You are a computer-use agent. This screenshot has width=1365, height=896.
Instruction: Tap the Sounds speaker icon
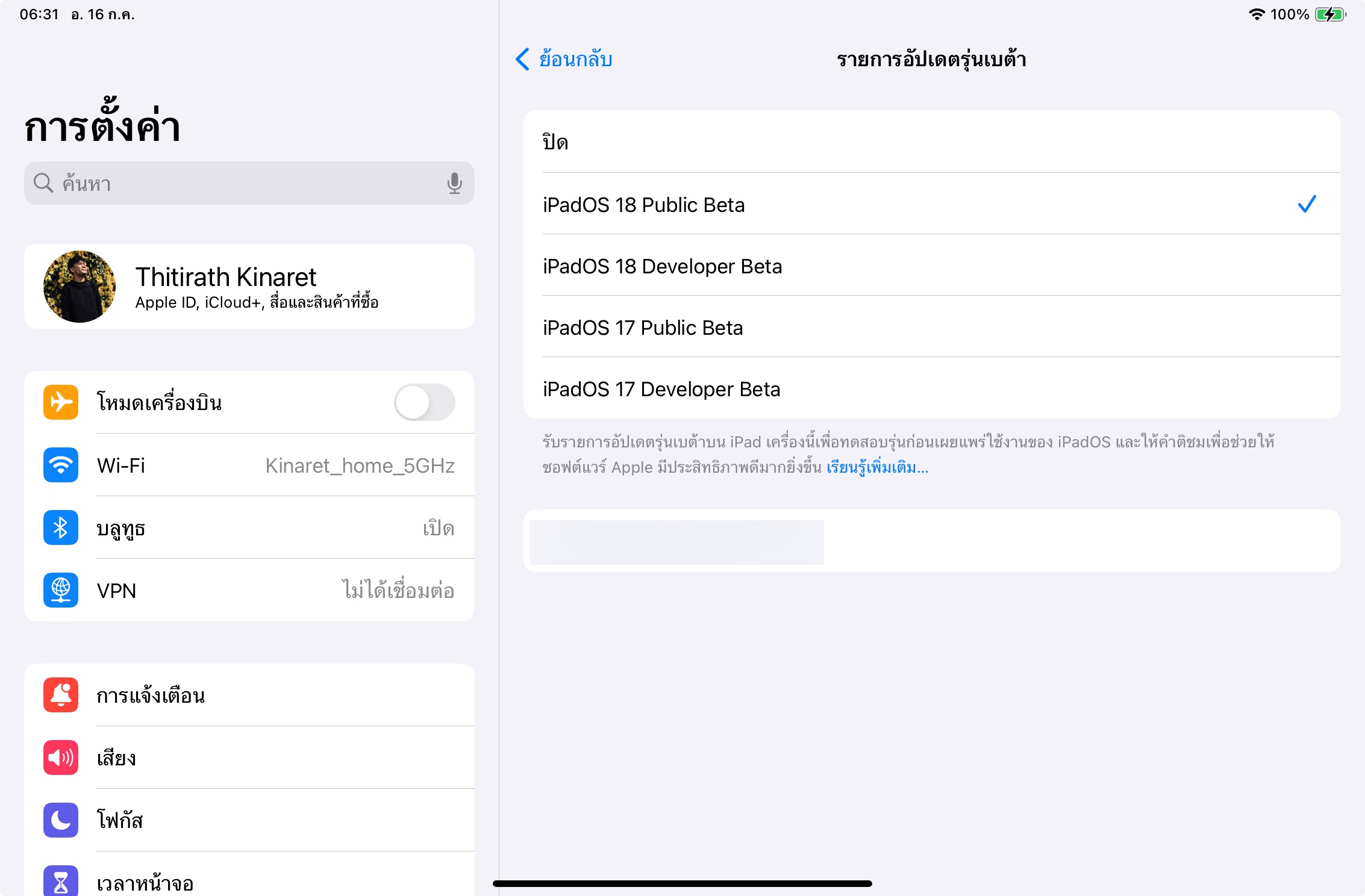click(x=61, y=758)
